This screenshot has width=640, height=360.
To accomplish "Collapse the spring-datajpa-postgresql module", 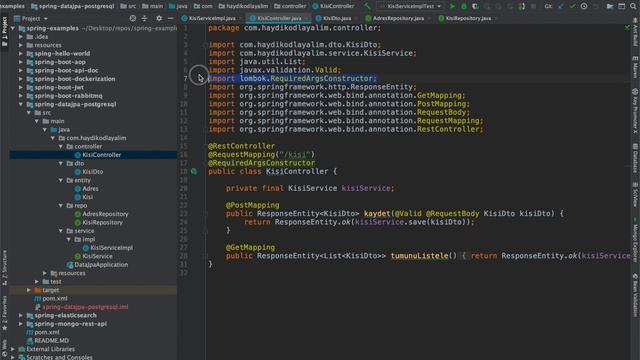I will click(x=21, y=104).
